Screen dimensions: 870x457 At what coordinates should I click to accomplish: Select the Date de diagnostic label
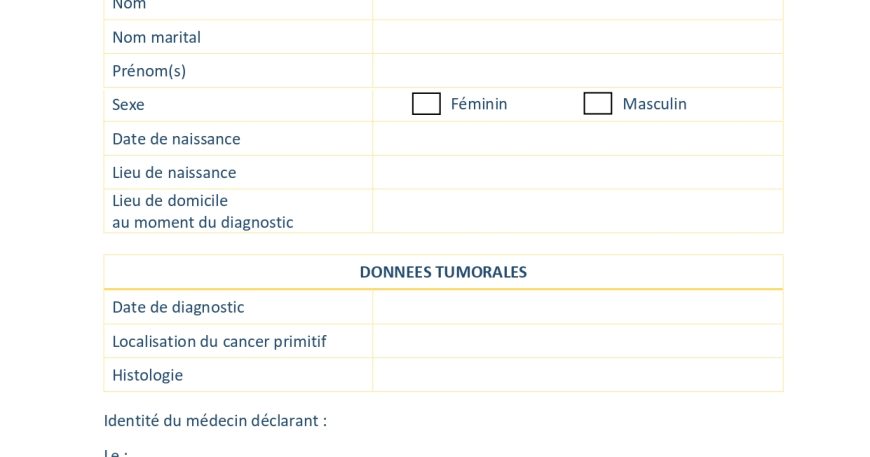click(x=178, y=307)
